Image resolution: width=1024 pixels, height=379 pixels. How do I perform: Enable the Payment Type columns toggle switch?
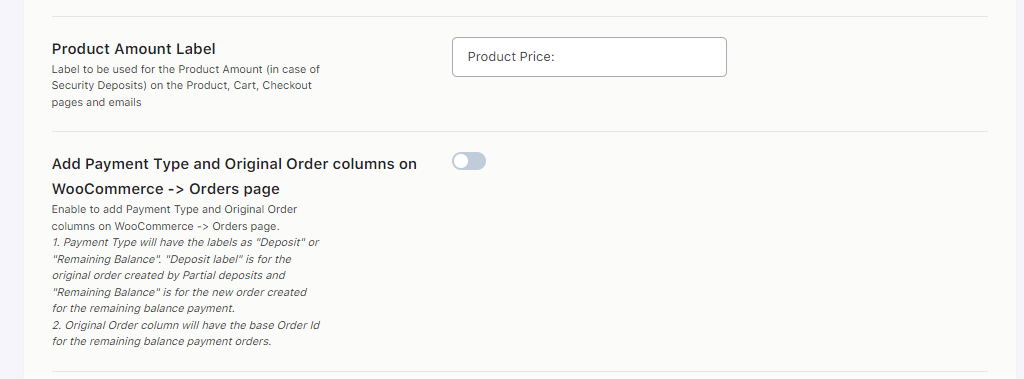pos(469,161)
